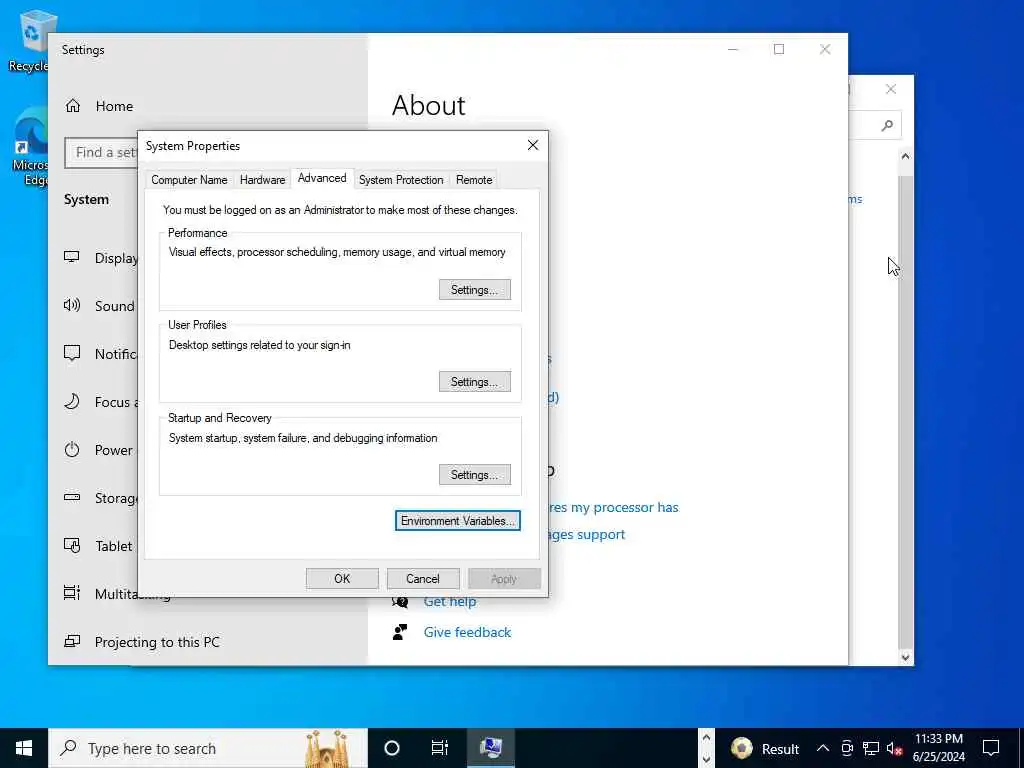Screen dimensions: 1024x768
Task: Click the taskbar clock and date
Action: click(939, 748)
